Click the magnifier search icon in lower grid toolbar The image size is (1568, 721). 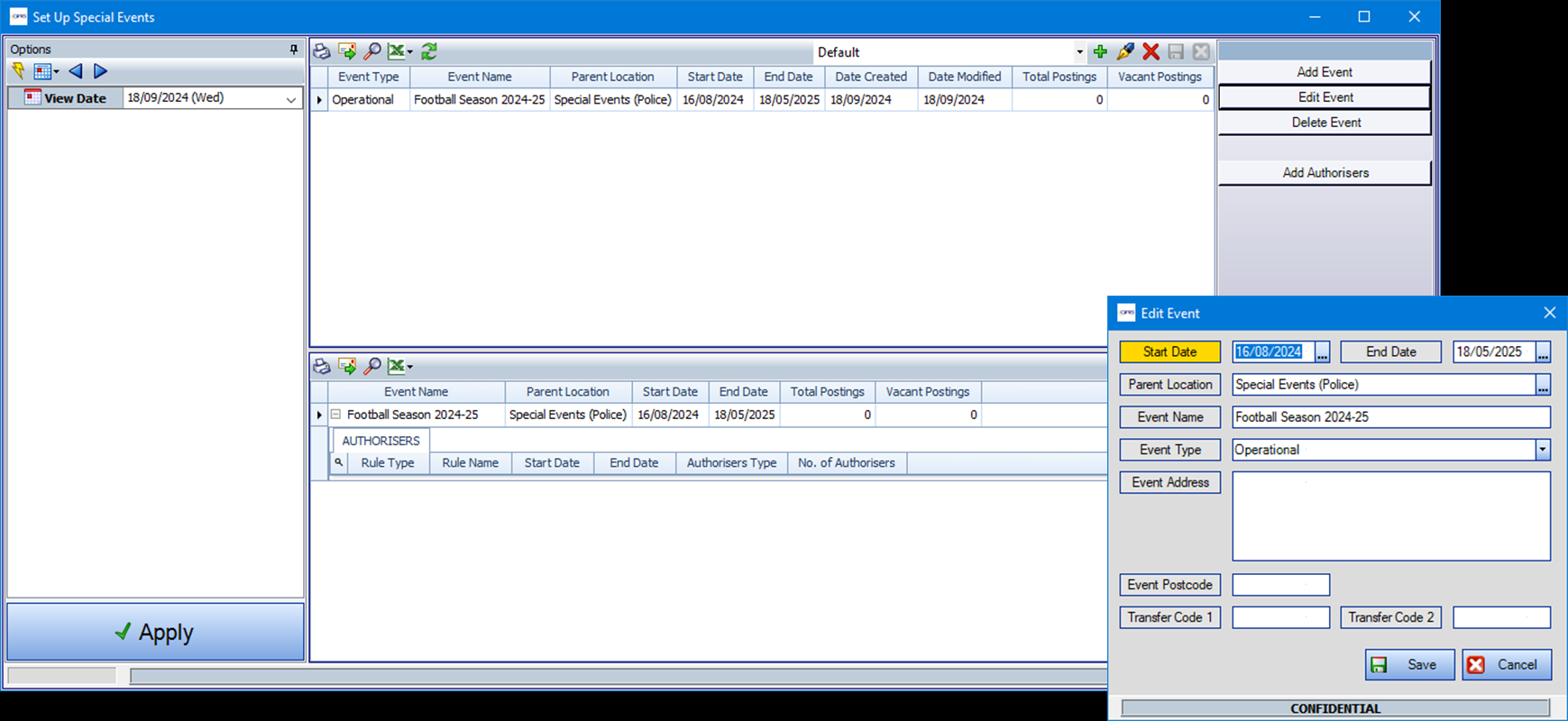point(372,366)
